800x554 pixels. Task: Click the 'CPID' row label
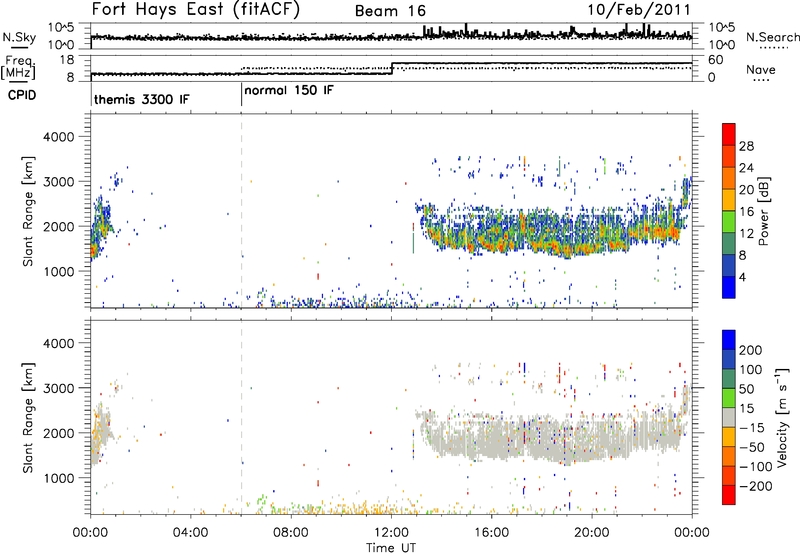(22, 95)
